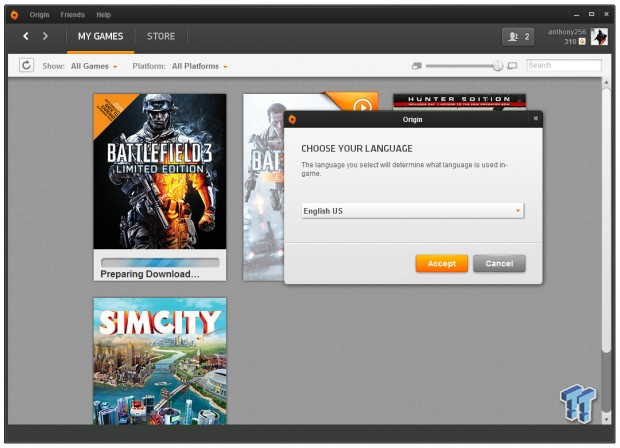The width and height of the screenshot is (620, 448).
Task: Minimize the Origin window
Action: (577, 15)
